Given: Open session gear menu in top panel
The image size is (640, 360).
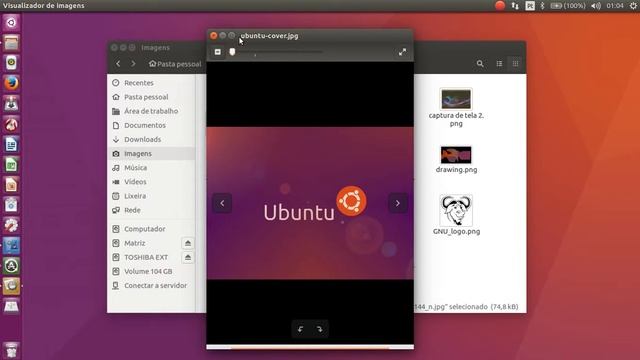Looking at the screenshot, I should [x=633, y=5].
